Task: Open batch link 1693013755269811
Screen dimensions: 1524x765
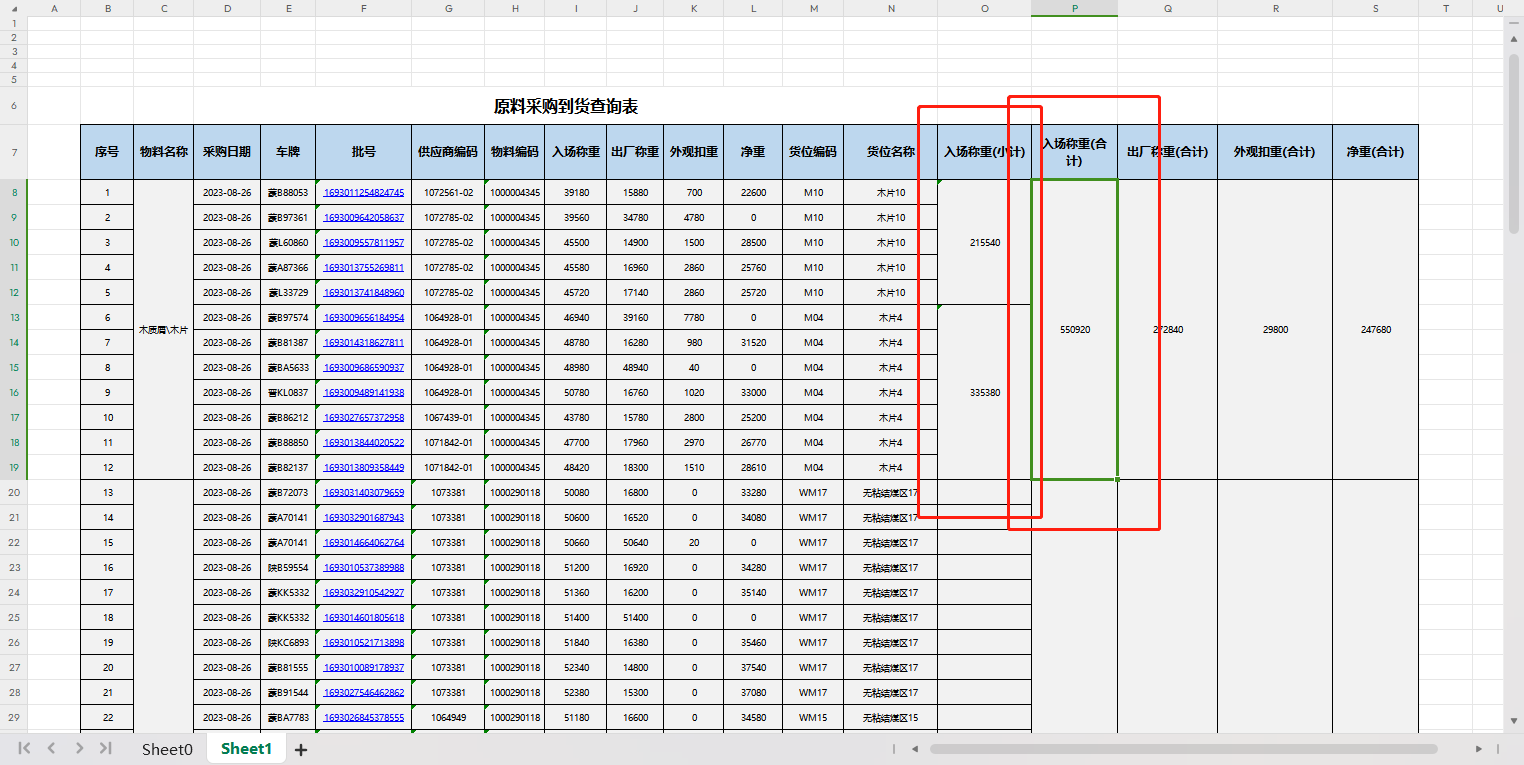Action: [x=364, y=267]
